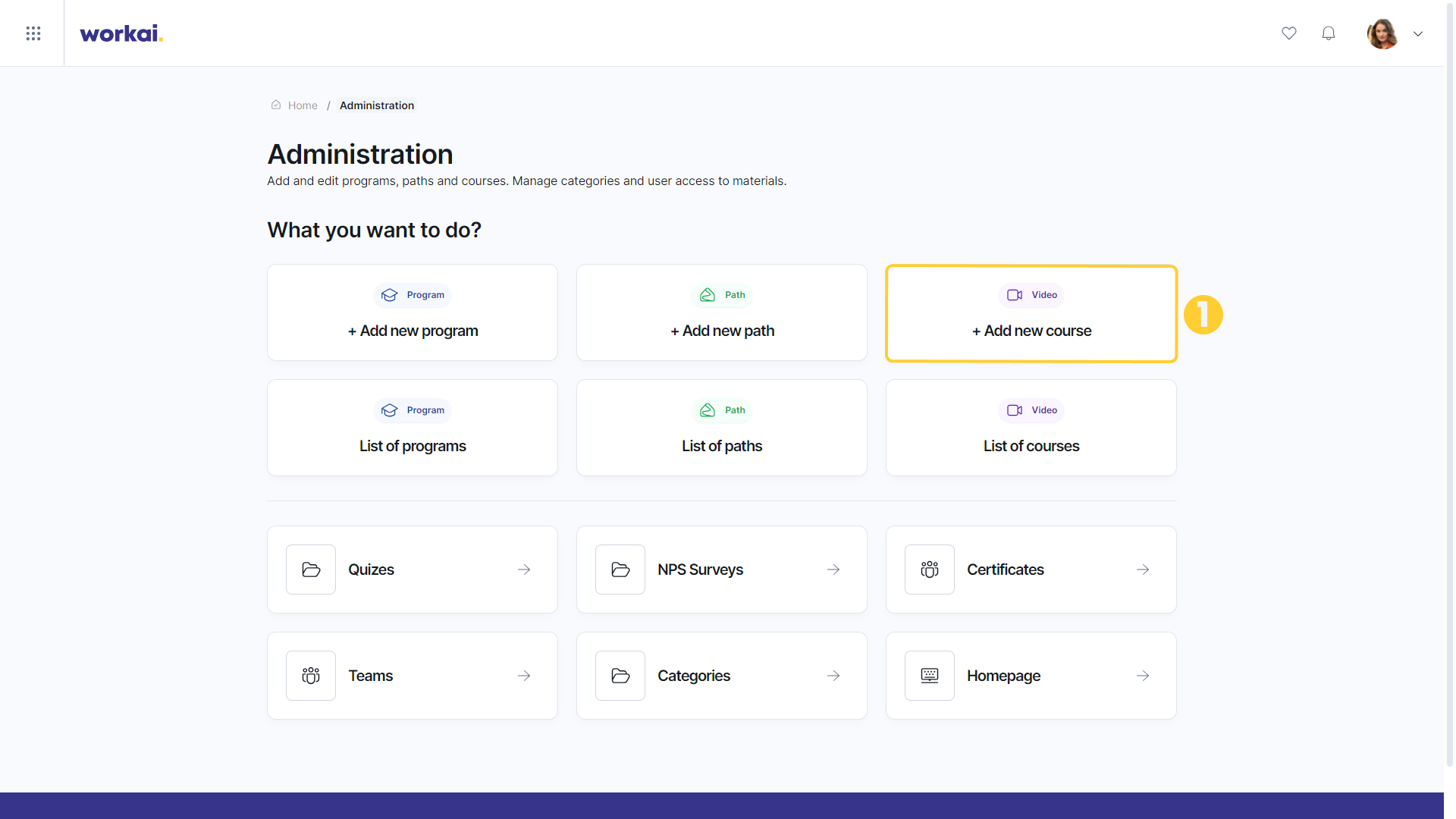Open Homepage label

1003,676
